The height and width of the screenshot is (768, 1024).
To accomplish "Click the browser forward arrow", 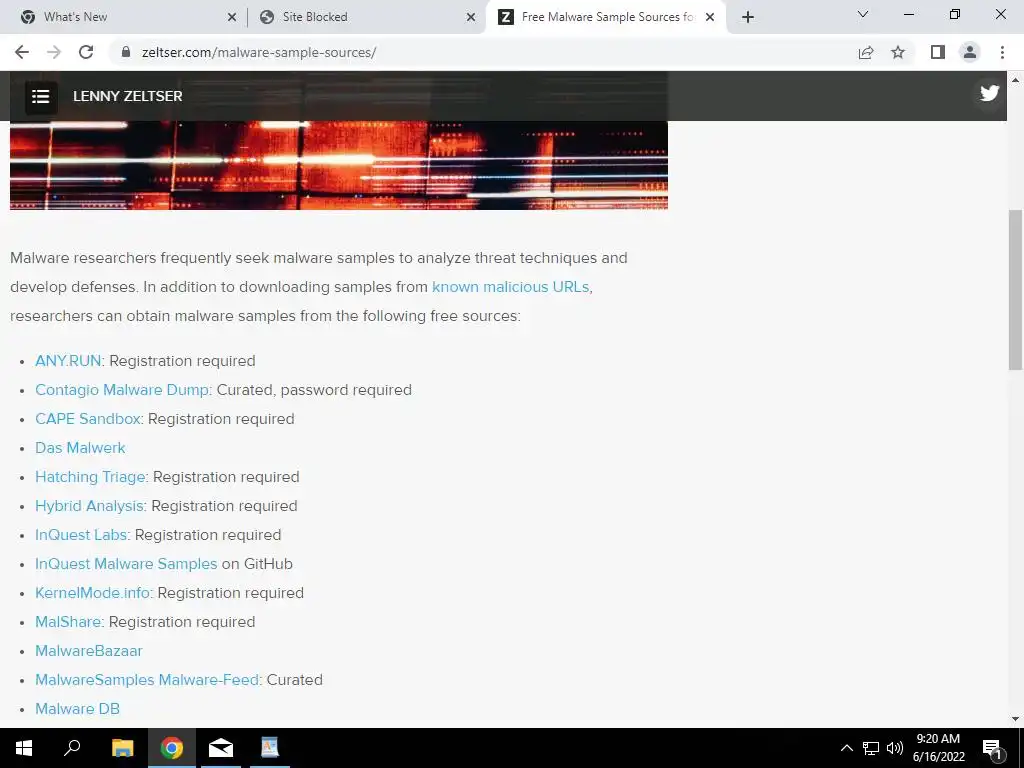I will (54, 52).
